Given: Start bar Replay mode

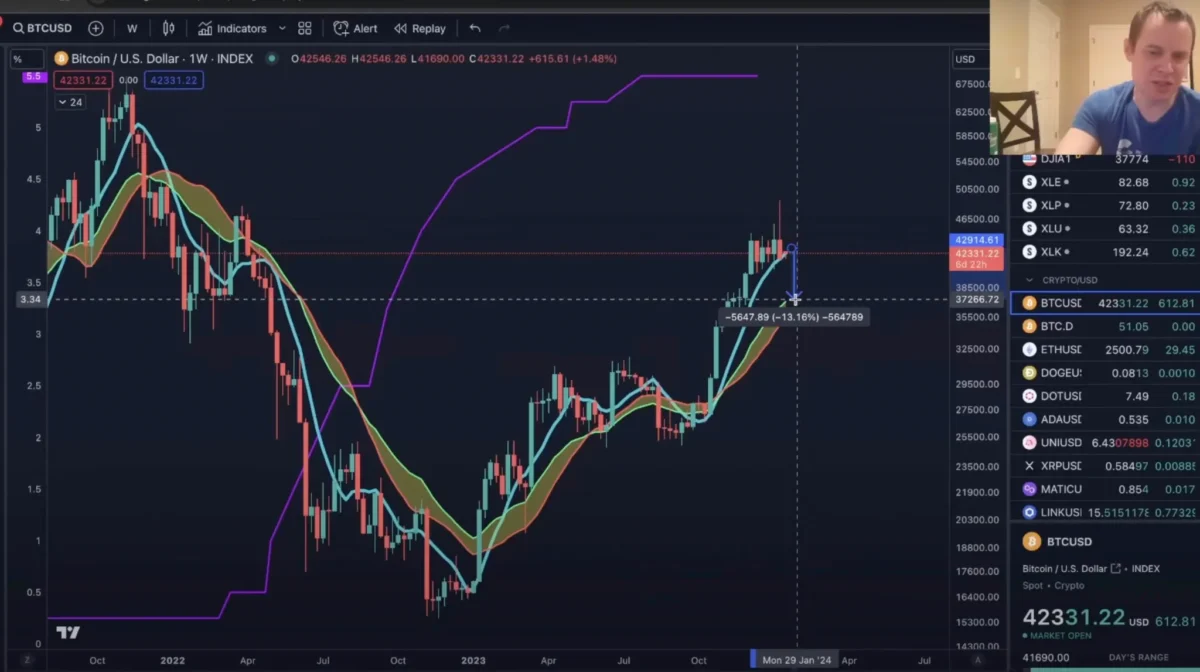Looking at the screenshot, I should [x=419, y=28].
